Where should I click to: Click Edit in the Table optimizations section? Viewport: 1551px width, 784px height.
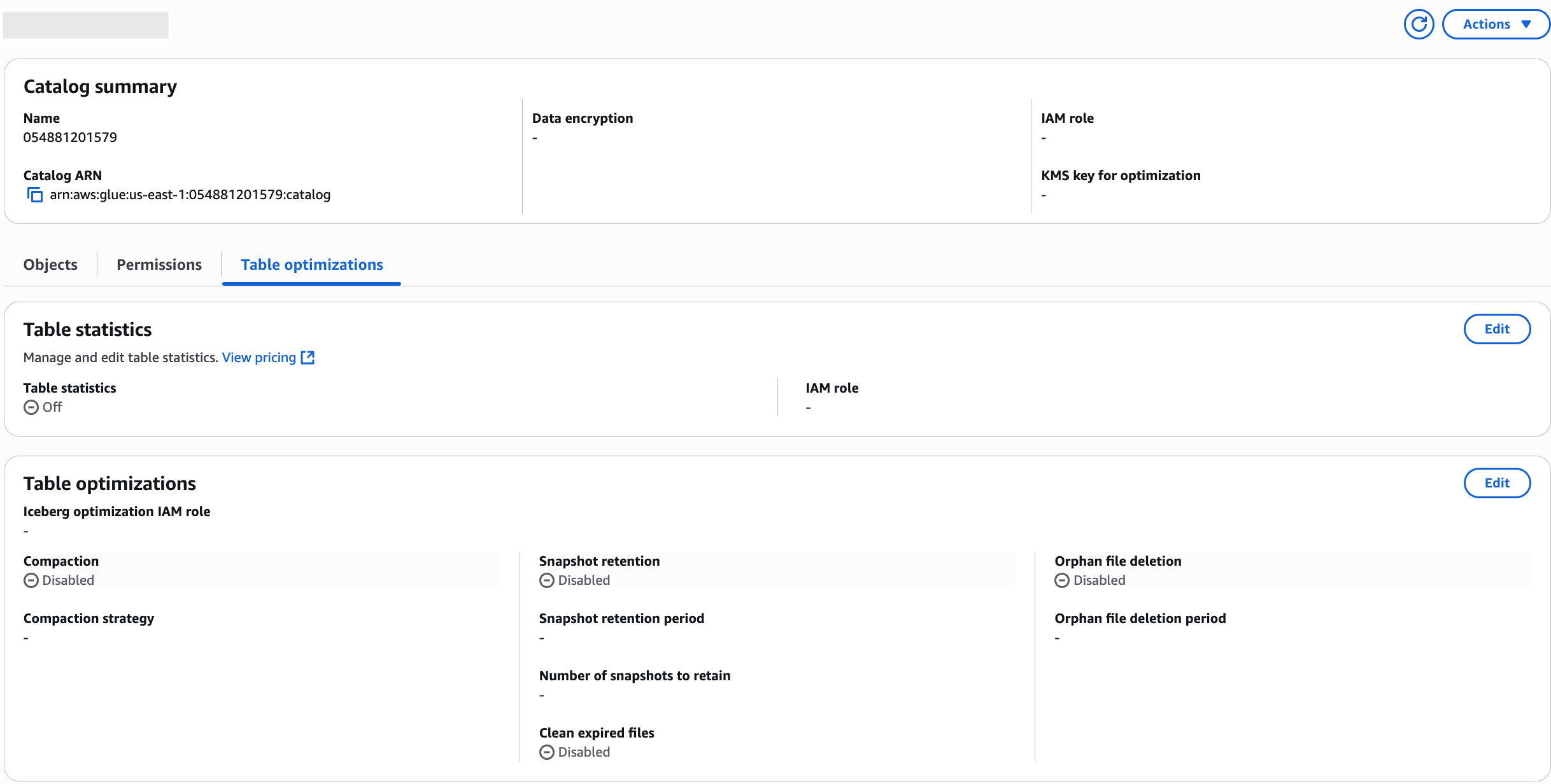tap(1497, 483)
